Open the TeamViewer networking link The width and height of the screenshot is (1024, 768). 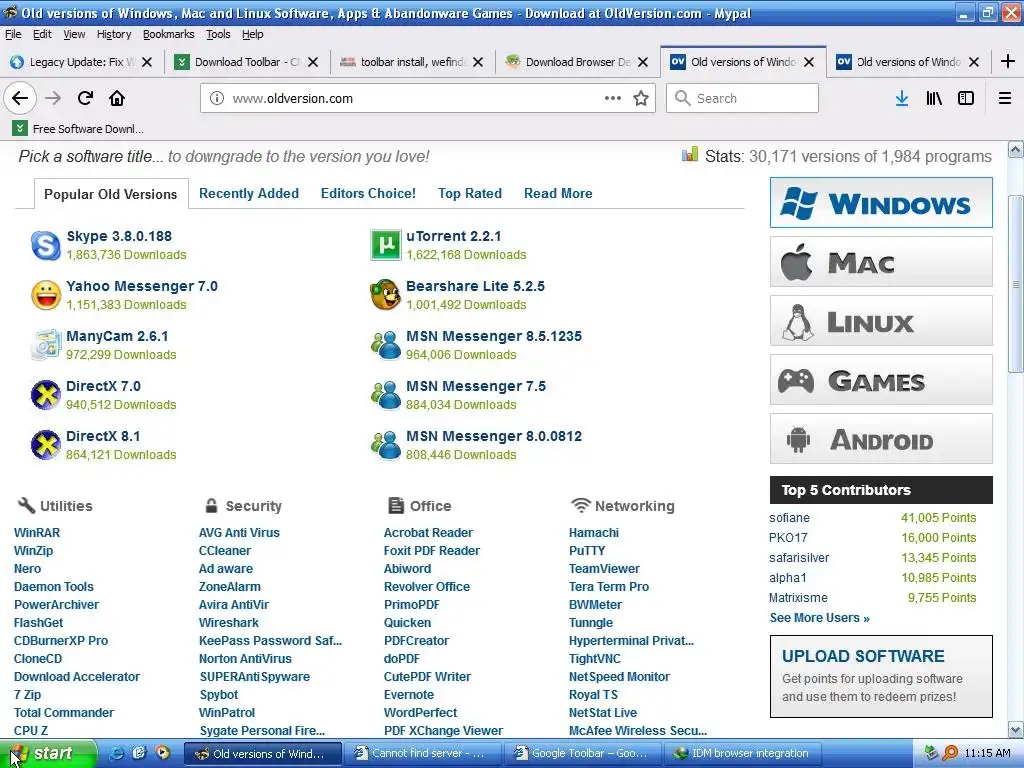point(604,568)
